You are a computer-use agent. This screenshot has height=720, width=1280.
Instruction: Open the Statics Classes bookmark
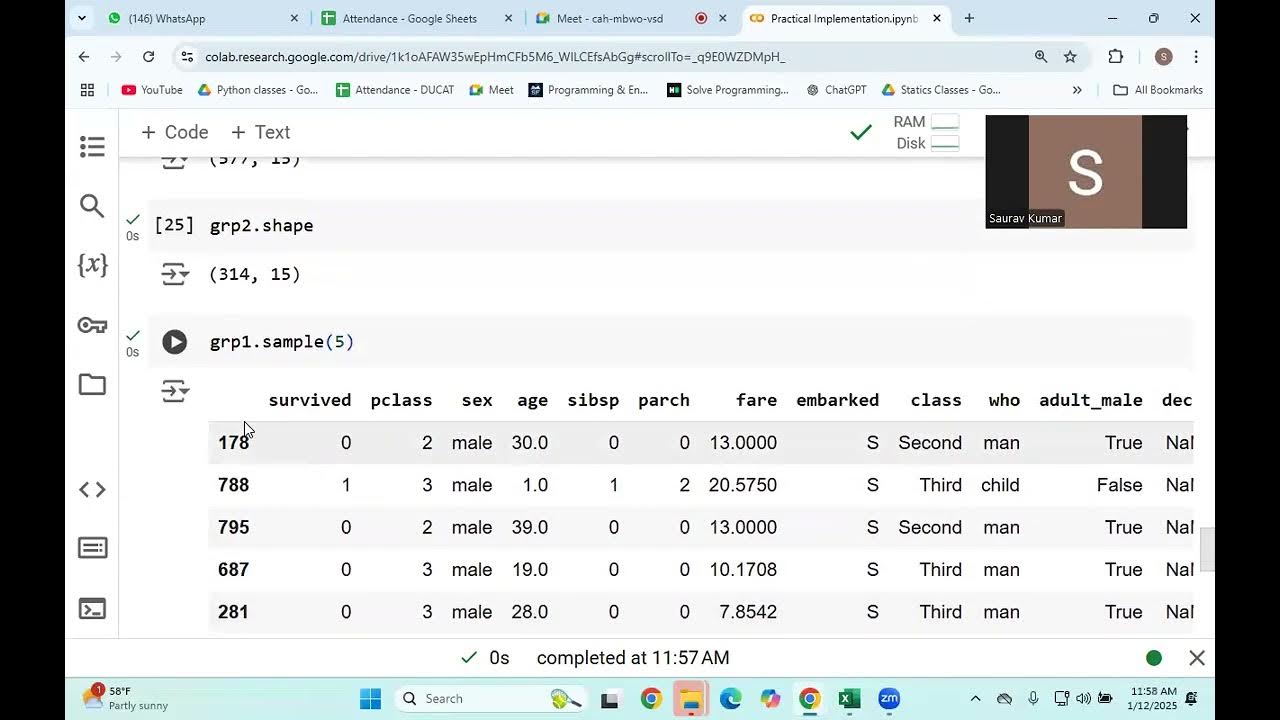[941, 90]
